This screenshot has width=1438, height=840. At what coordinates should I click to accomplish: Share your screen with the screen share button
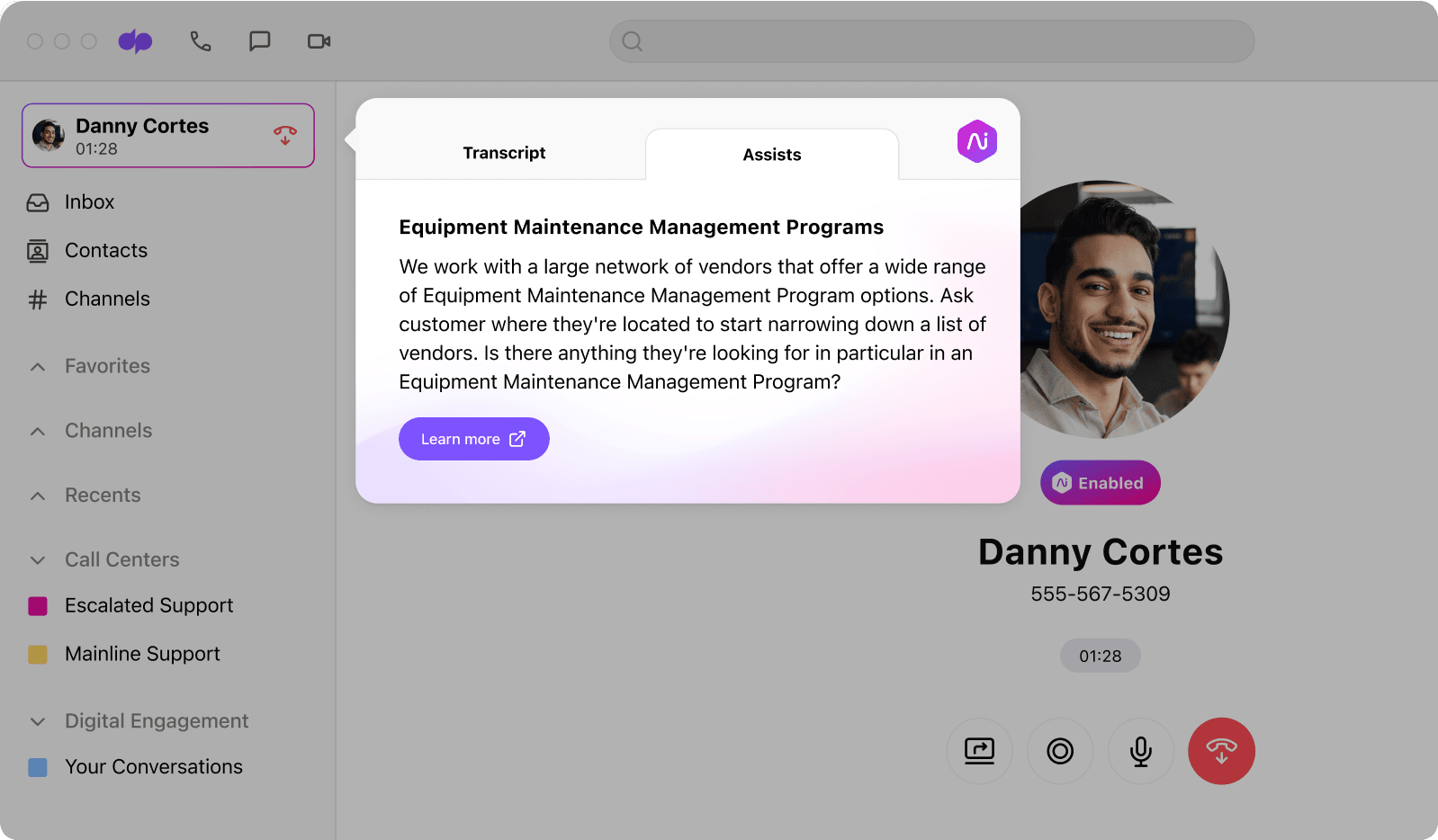pyautogui.click(x=979, y=751)
